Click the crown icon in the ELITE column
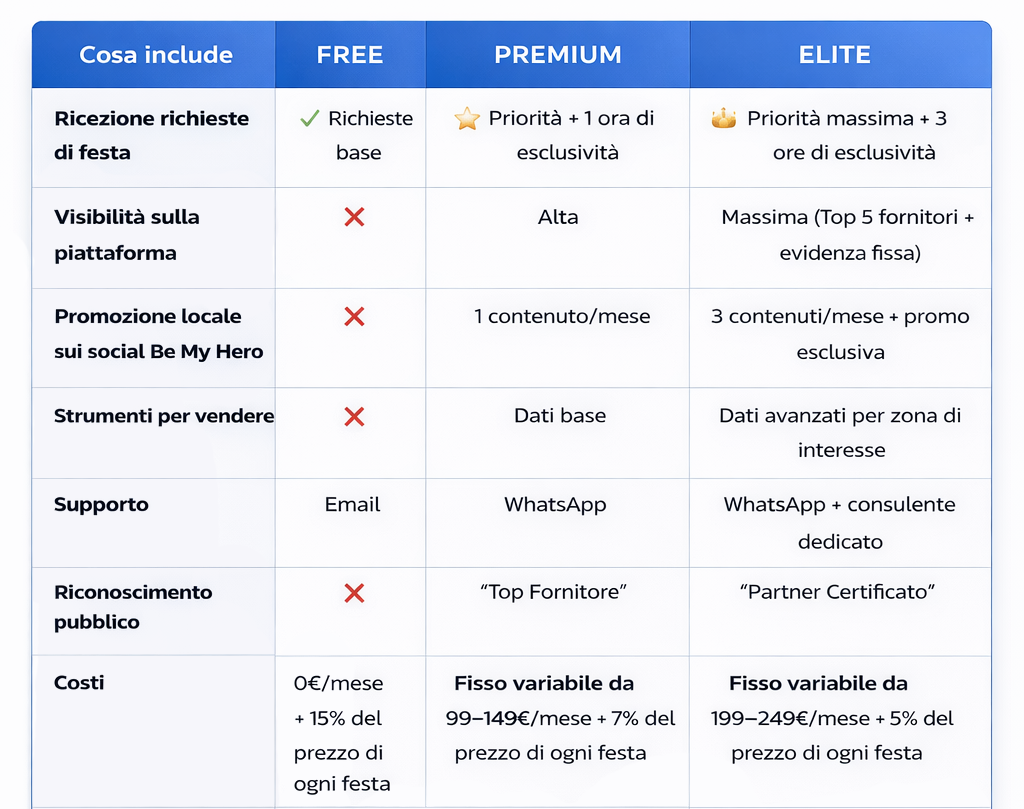The width and height of the screenshot is (1024, 809). 723,119
